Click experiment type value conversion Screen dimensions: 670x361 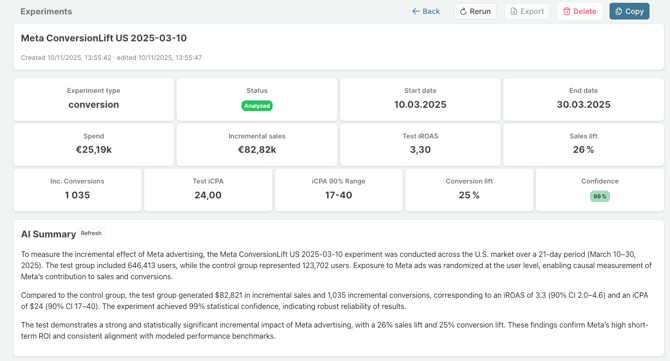tap(94, 105)
